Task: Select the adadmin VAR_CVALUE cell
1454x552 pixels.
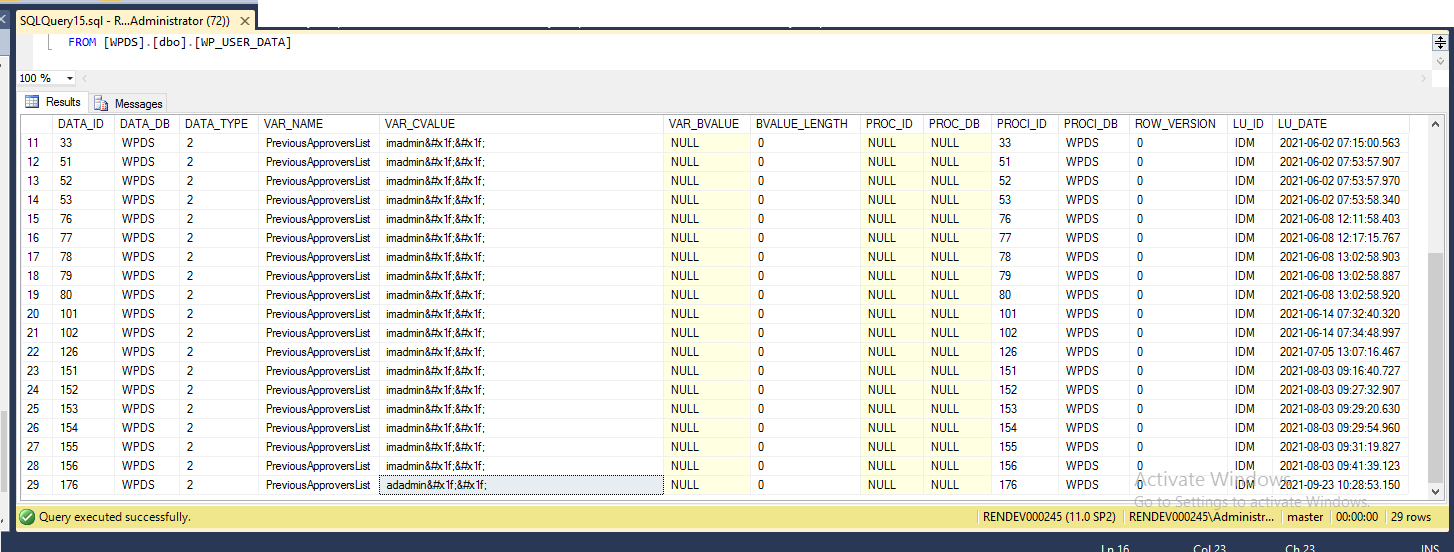Action: [x=519, y=485]
